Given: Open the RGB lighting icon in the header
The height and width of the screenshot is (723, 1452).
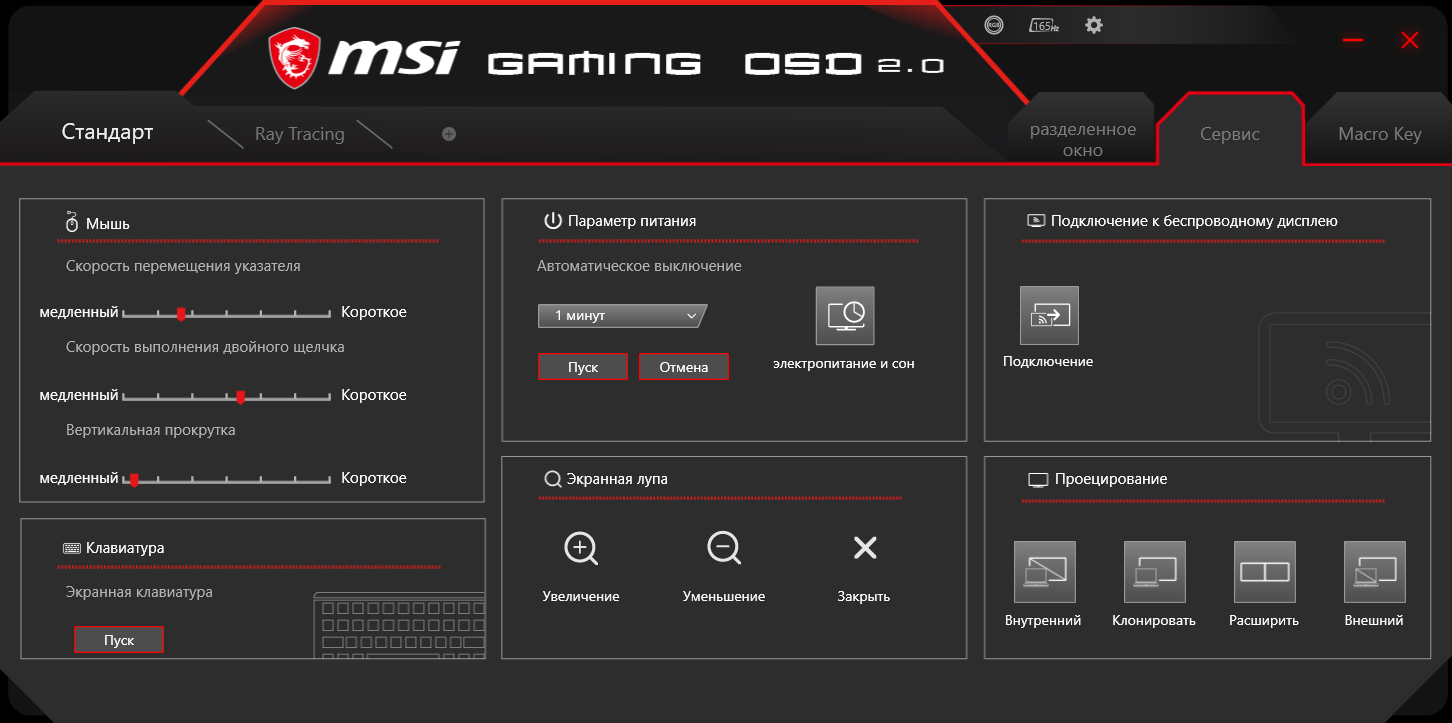Looking at the screenshot, I should [993, 25].
